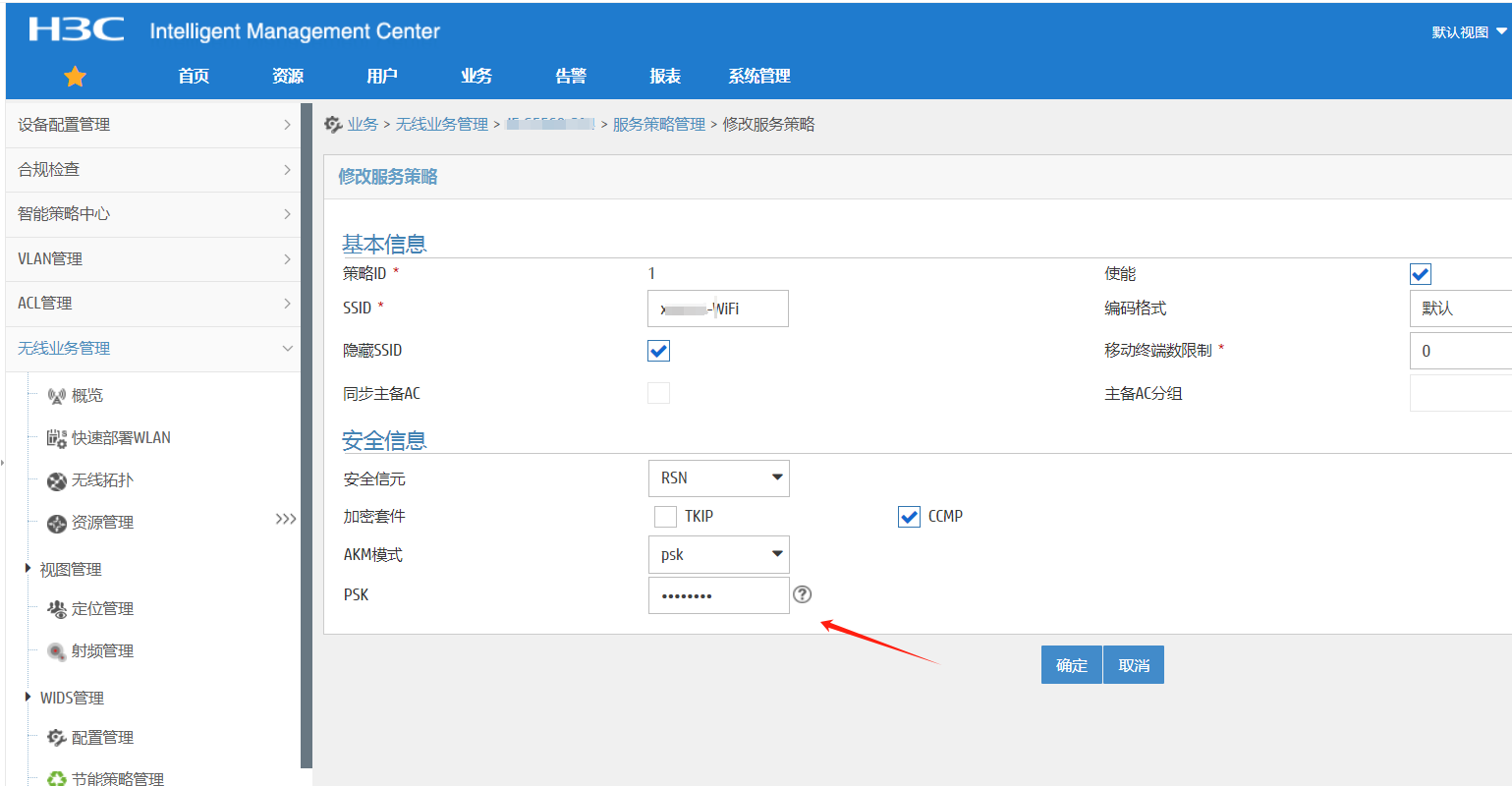Screen dimensions: 1512x786
Task: Uncheck the 隐藏SSID checkbox
Action: [658, 351]
